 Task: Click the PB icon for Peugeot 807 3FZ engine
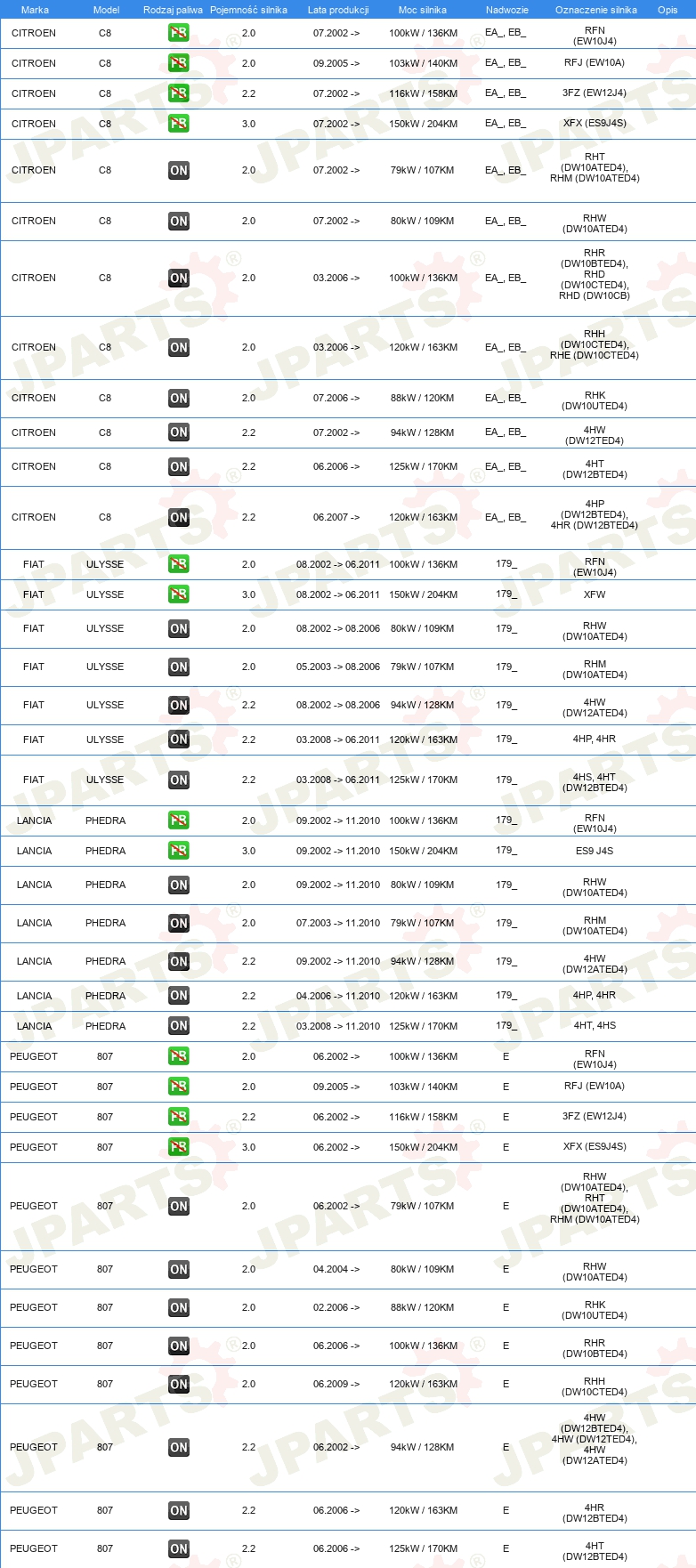pos(179,1117)
